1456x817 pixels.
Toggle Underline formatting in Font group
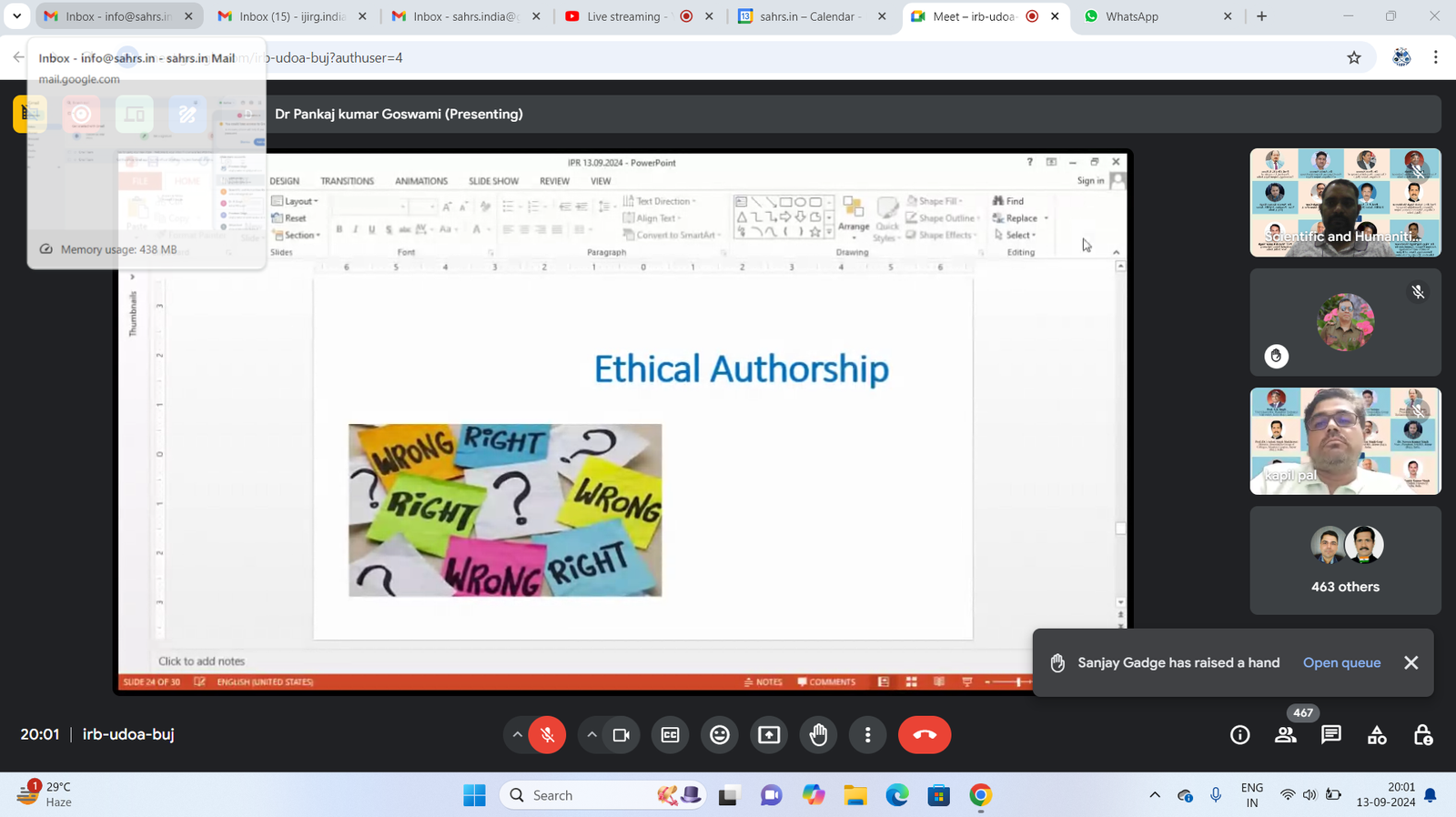[x=371, y=229]
